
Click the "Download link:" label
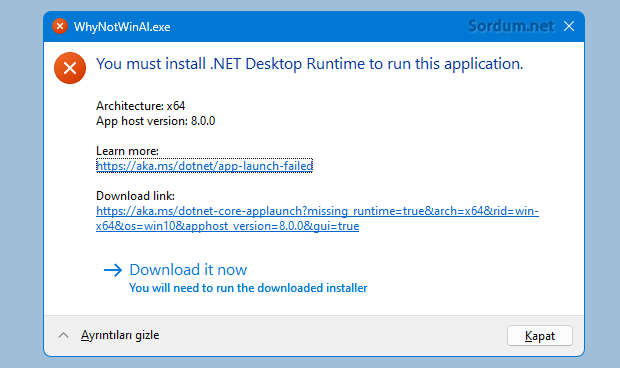135,196
